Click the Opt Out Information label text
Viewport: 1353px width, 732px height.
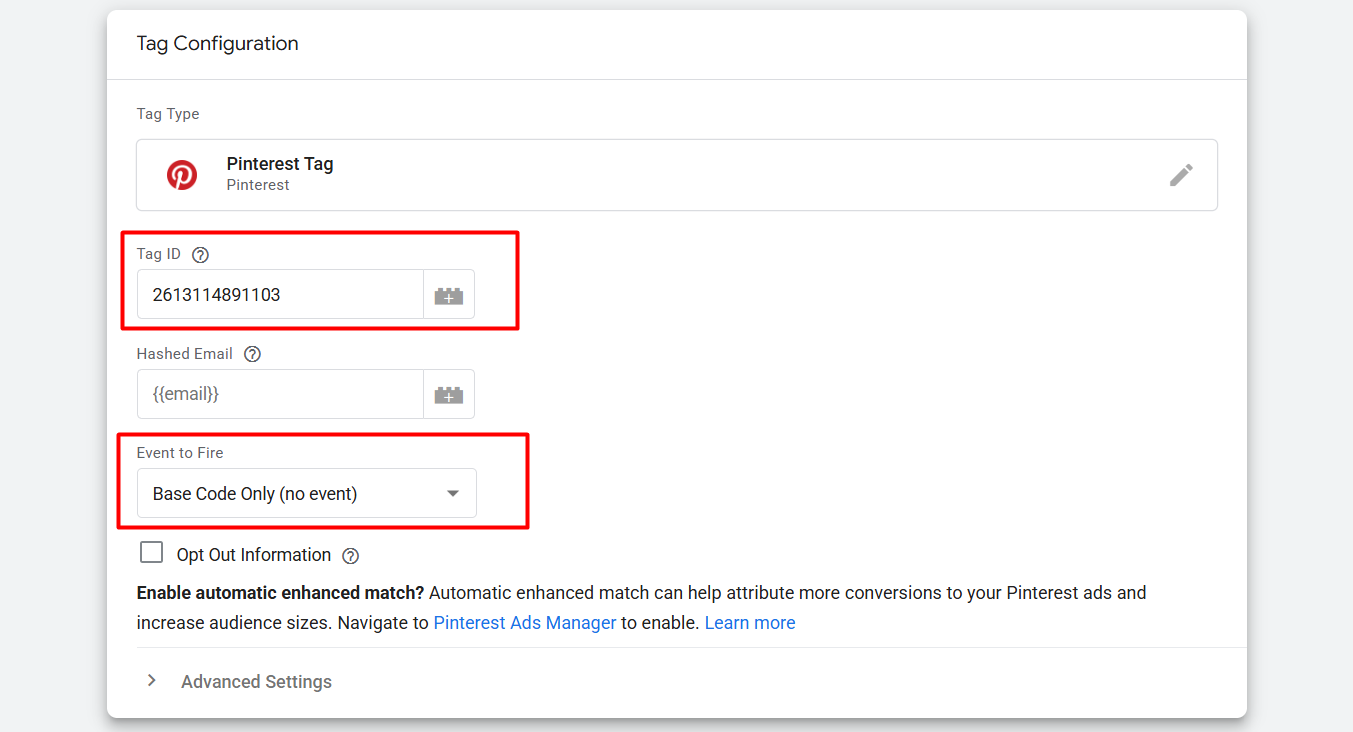click(254, 555)
